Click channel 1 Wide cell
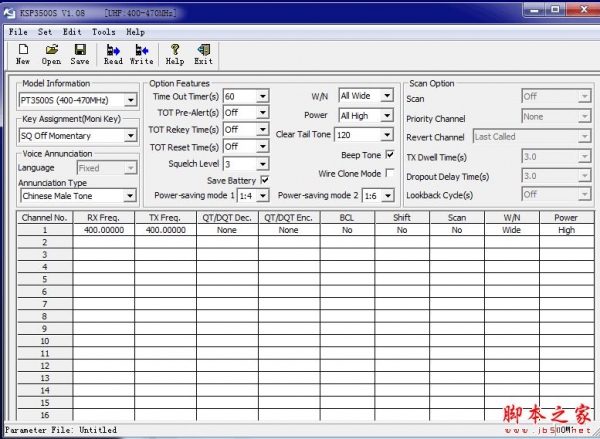This screenshot has height=439, width=600. (x=512, y=230)
